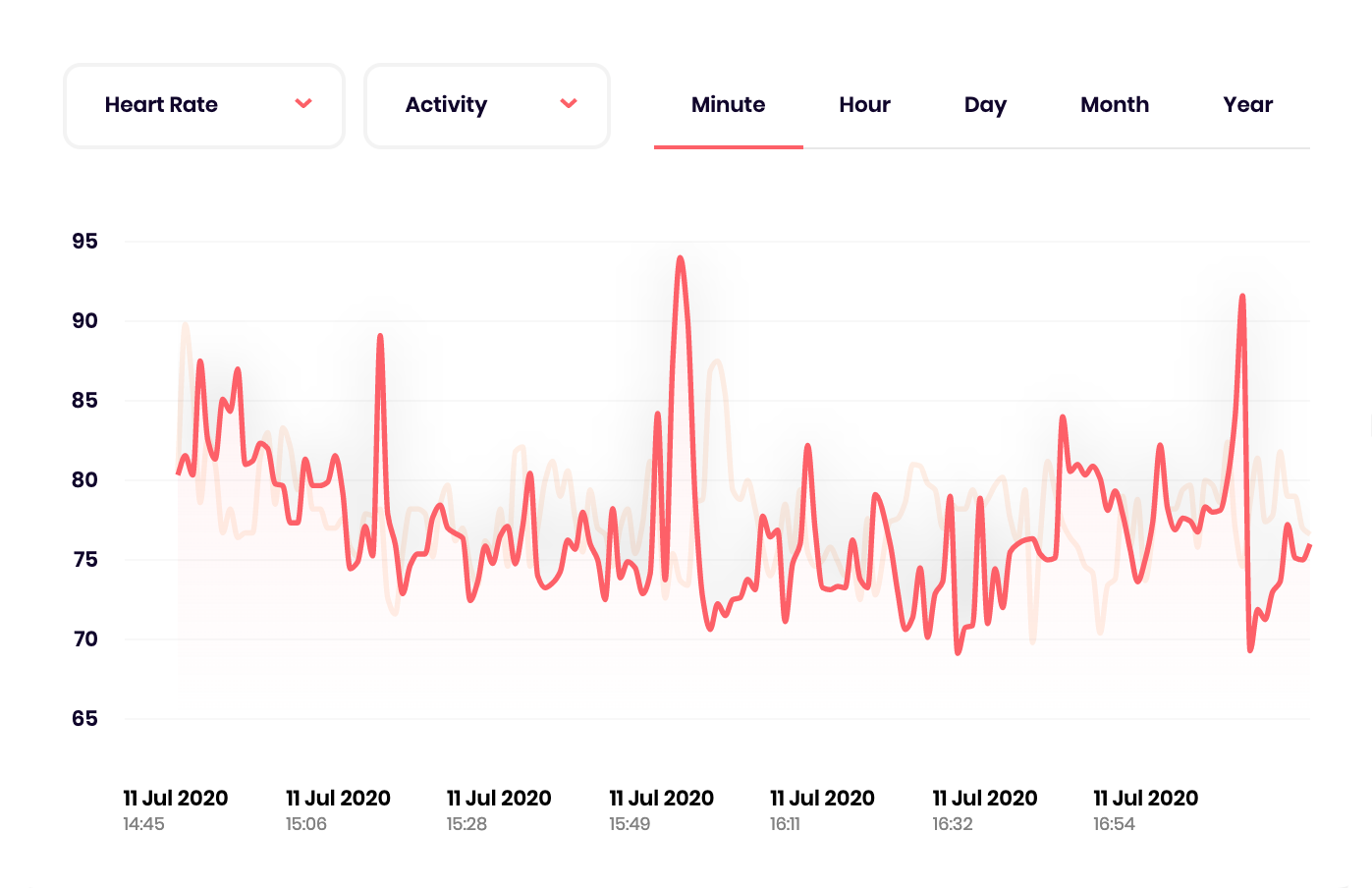The height and width of the screenshot is (888, 1372).
Task: Reselect the active Minute tab
Action: tap(728, 104)
